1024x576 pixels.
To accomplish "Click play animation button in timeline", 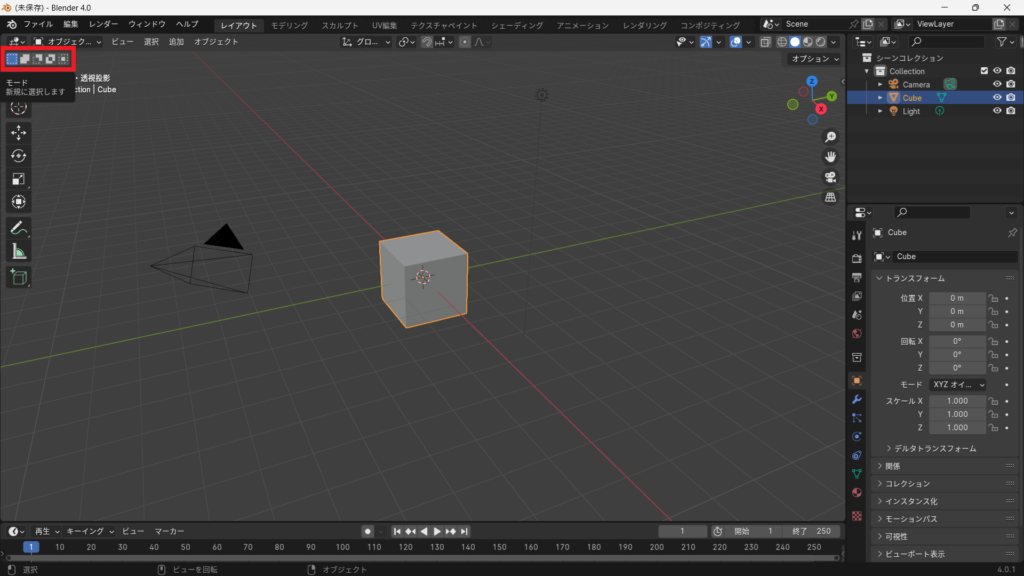I will click(437, 532).
